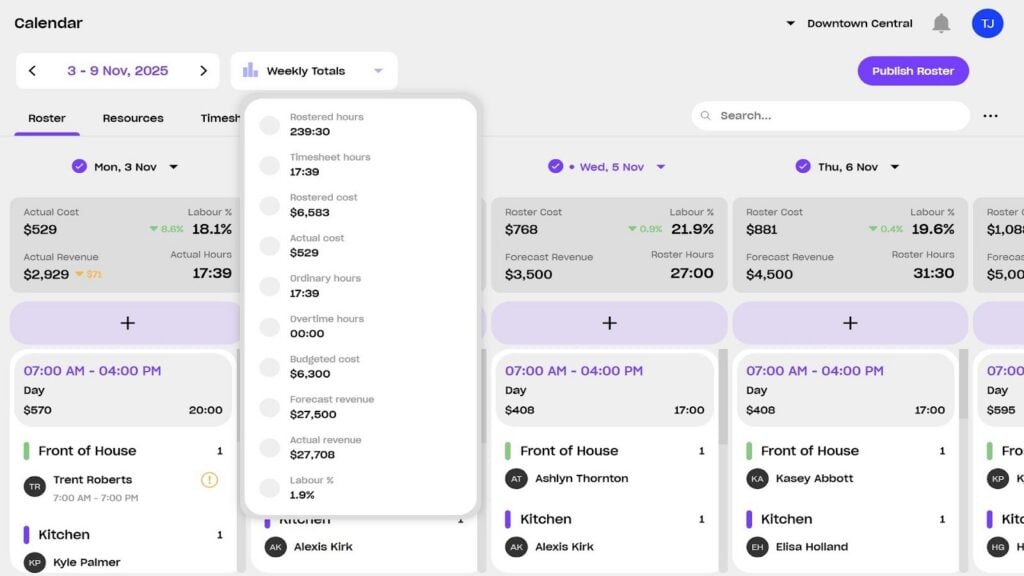
Task: Add a shift on Wed 5 Nov with plus button
Action: (x=609, y=323)
